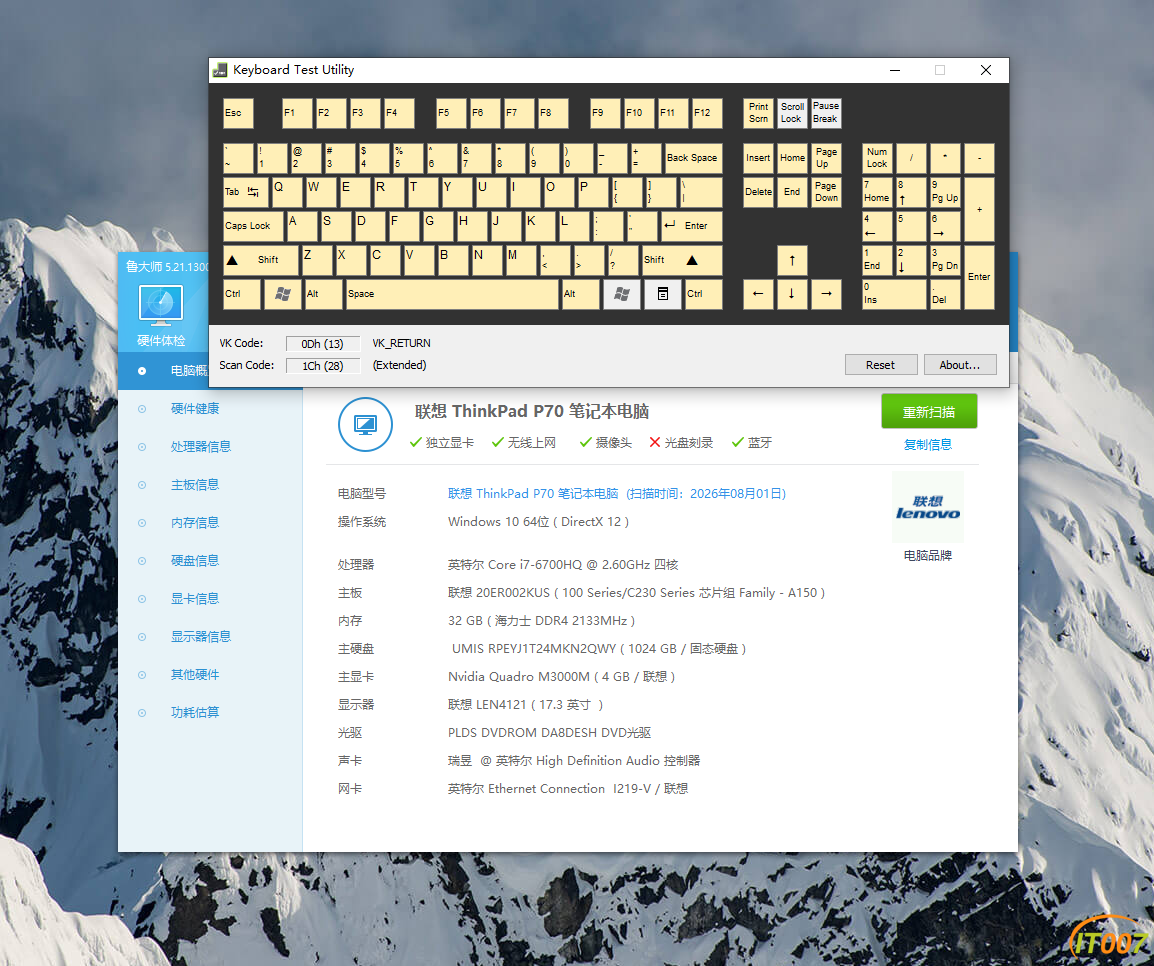Click the numpad 8 up-arrow key

point(911,192)
